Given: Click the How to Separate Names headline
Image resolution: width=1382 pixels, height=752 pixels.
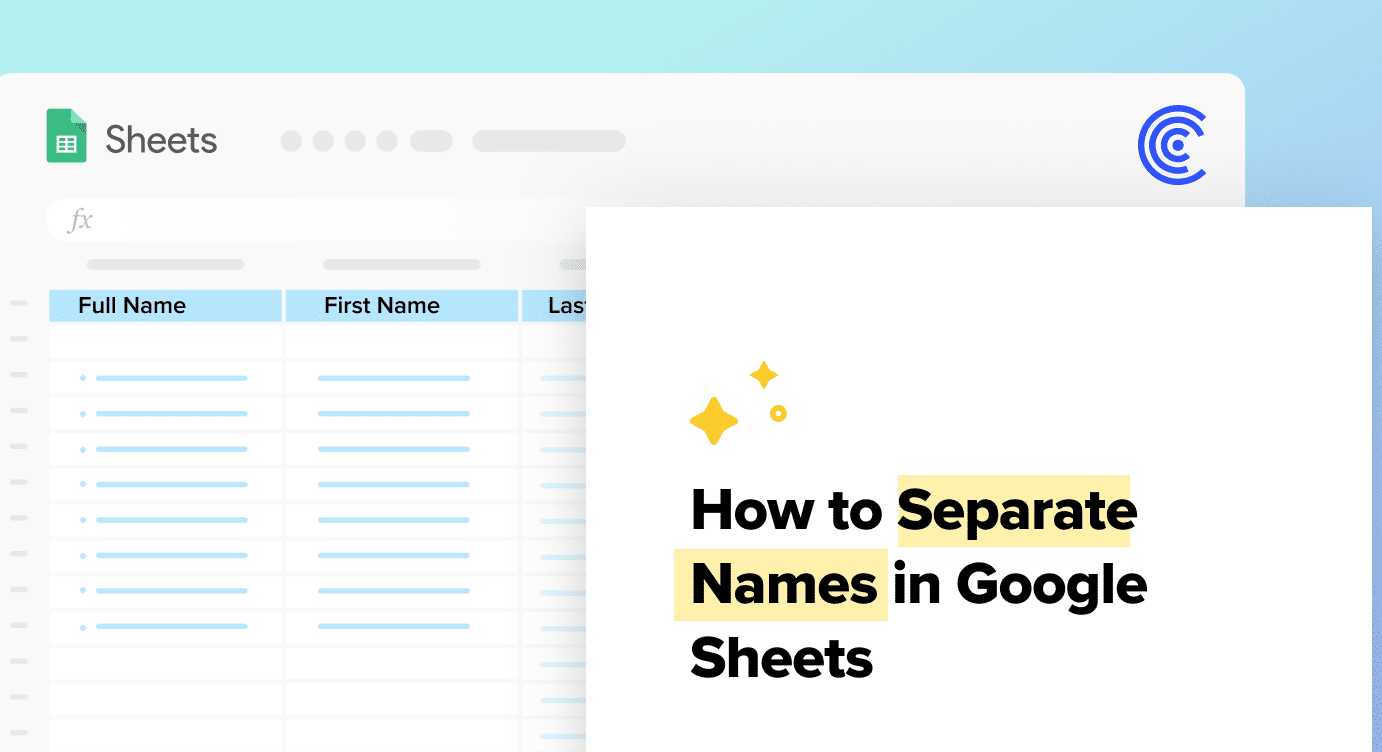Looking at the screenshot, I should coord(918,584).
